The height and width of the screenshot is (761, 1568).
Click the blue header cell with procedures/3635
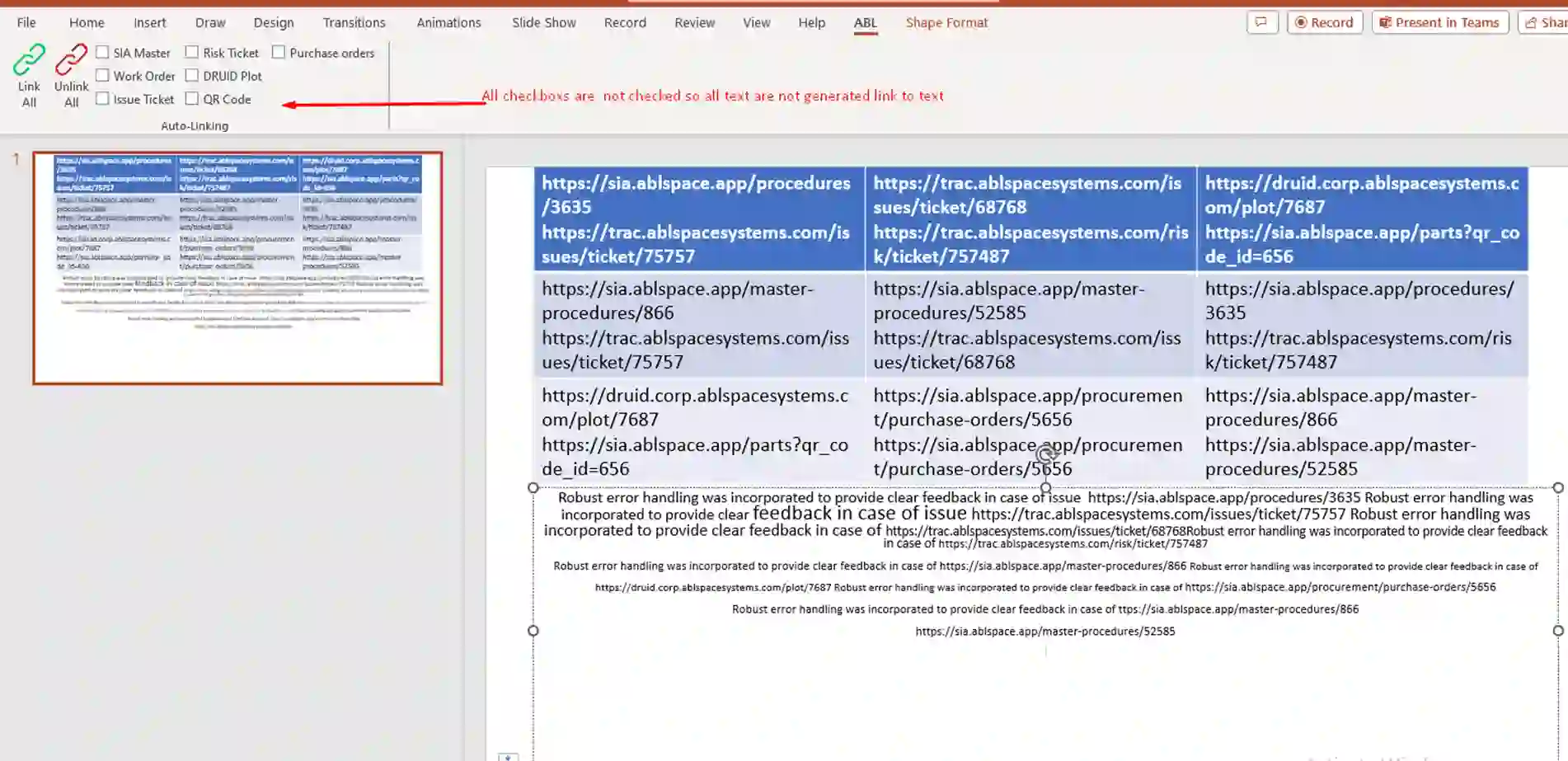point(699,219)
